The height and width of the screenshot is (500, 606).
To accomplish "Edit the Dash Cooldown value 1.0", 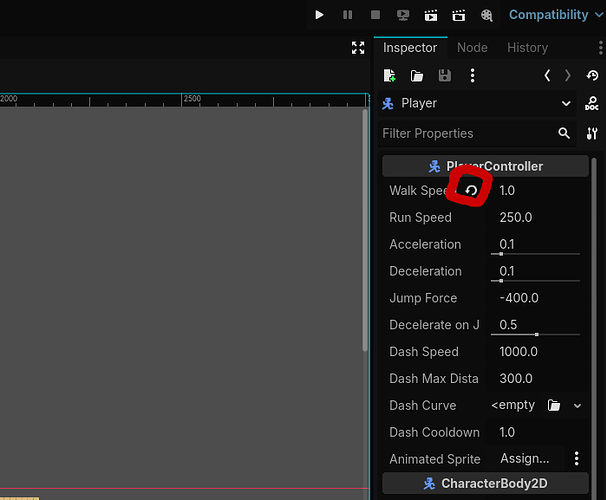I will coord(535,432).
